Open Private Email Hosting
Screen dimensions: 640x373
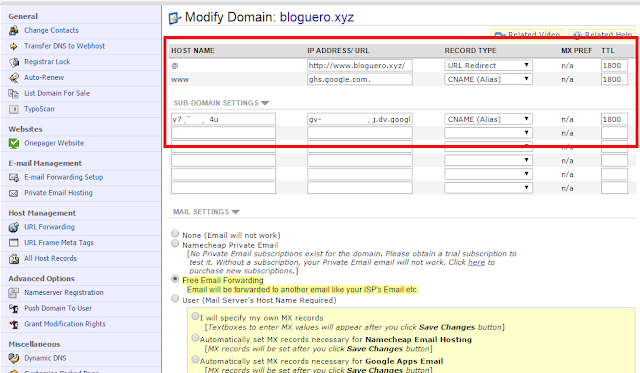58,193
